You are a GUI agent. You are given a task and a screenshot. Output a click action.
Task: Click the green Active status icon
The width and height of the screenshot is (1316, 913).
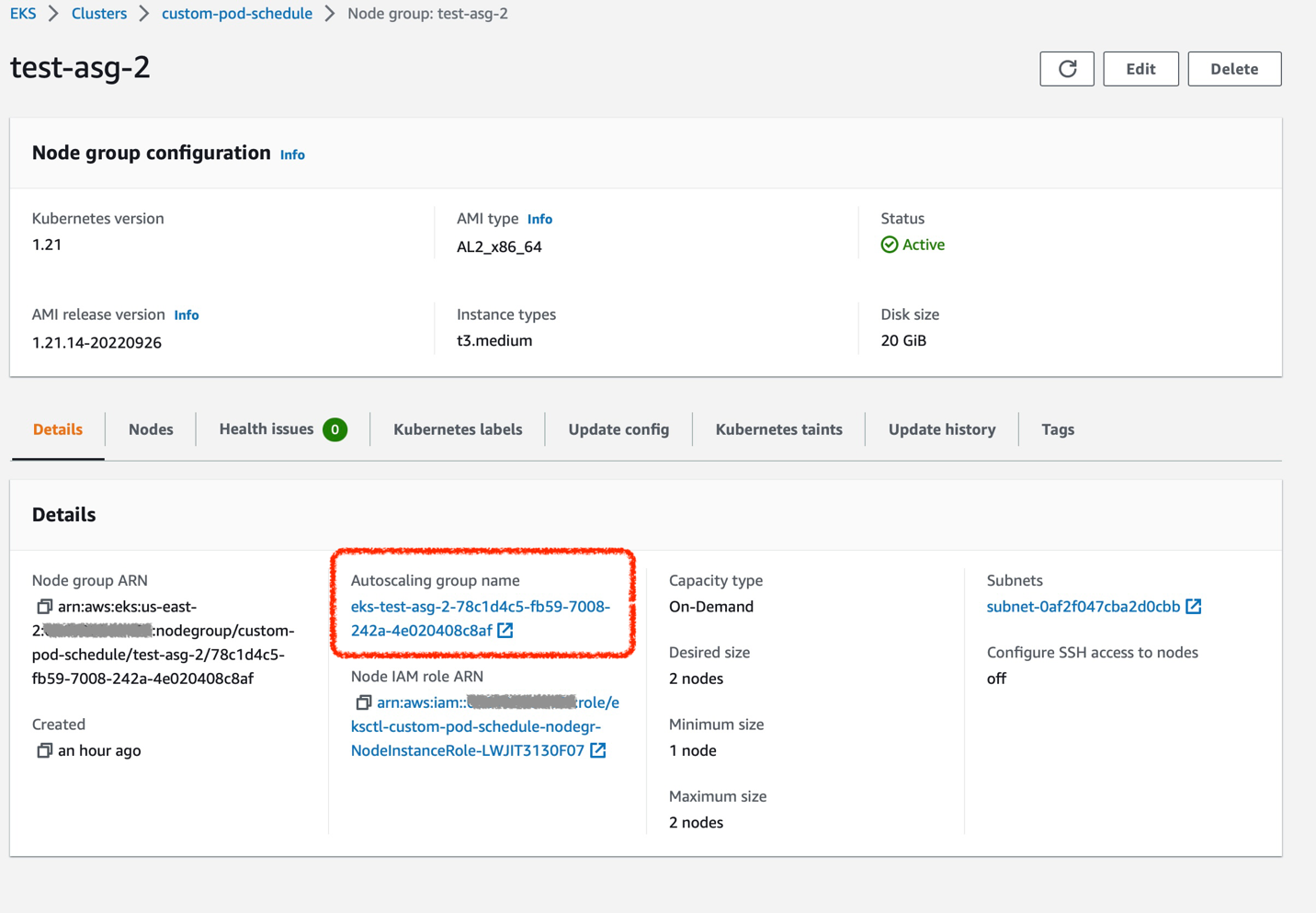(x=889, y=245)
